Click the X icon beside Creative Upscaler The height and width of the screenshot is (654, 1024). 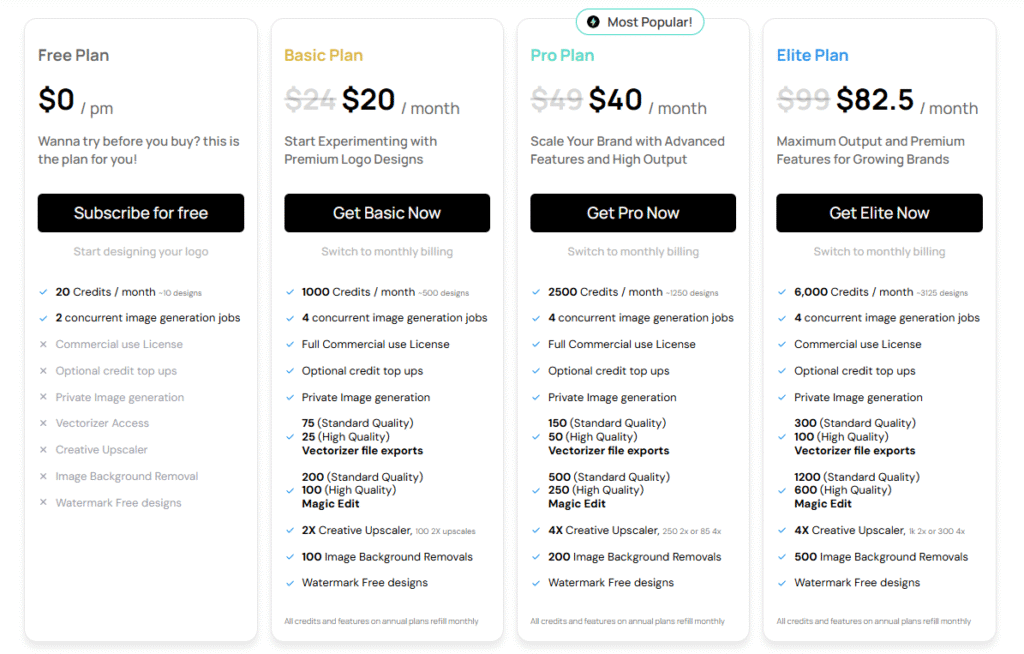[x=43, y=450]
